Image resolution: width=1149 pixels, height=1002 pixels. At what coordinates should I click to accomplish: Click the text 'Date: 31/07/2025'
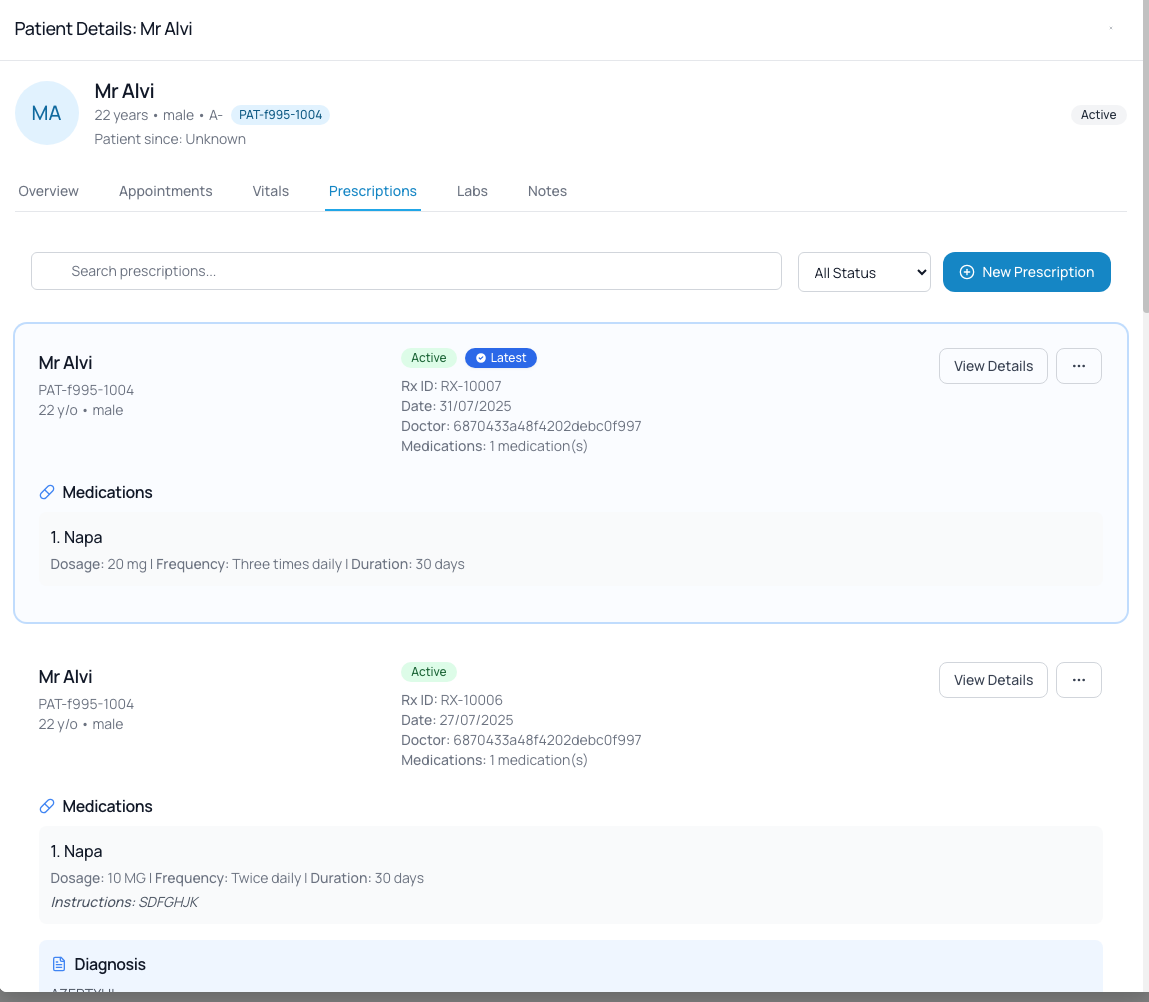(x=456, y=406)
